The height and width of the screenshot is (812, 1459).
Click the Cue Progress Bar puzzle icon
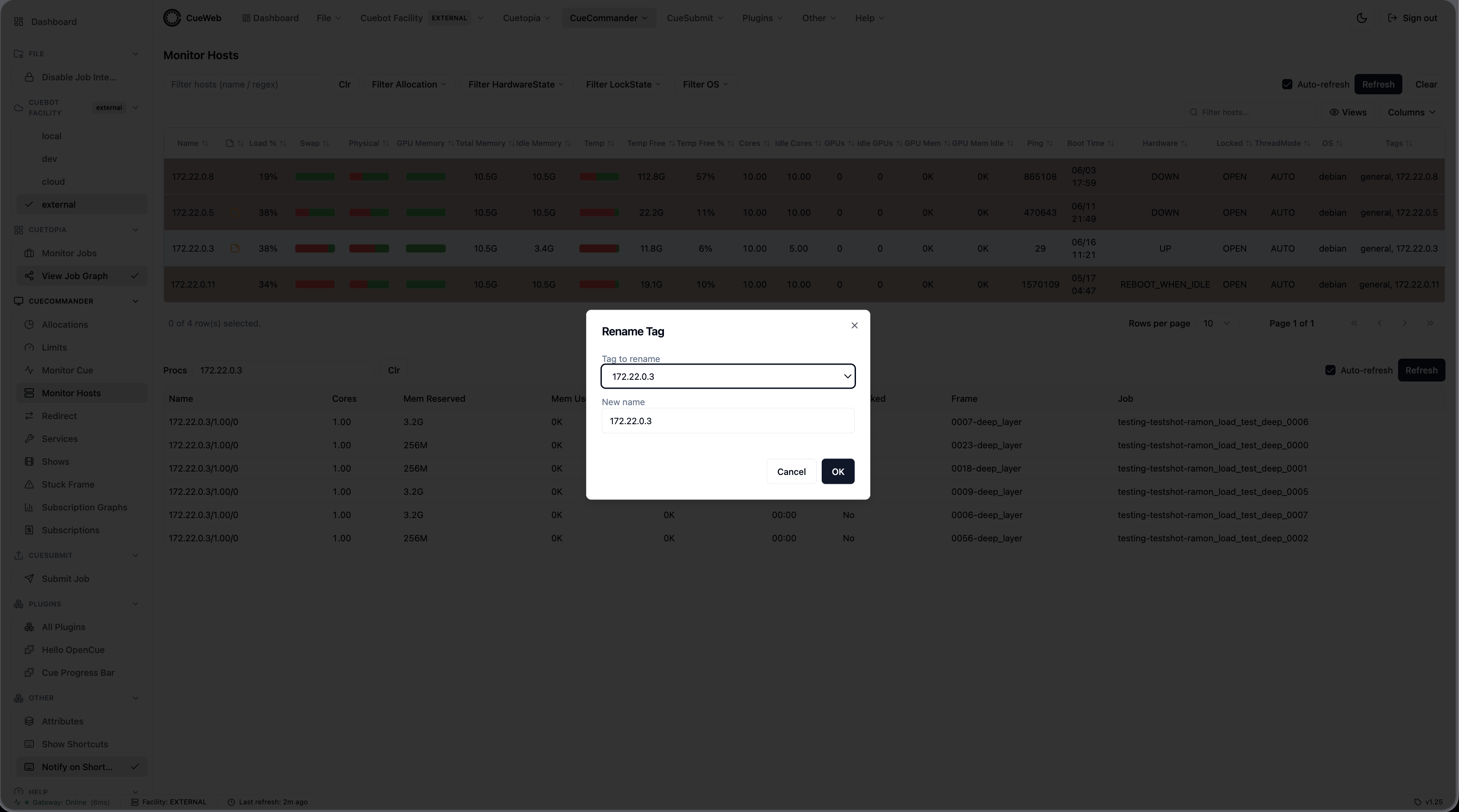(30, 673)
